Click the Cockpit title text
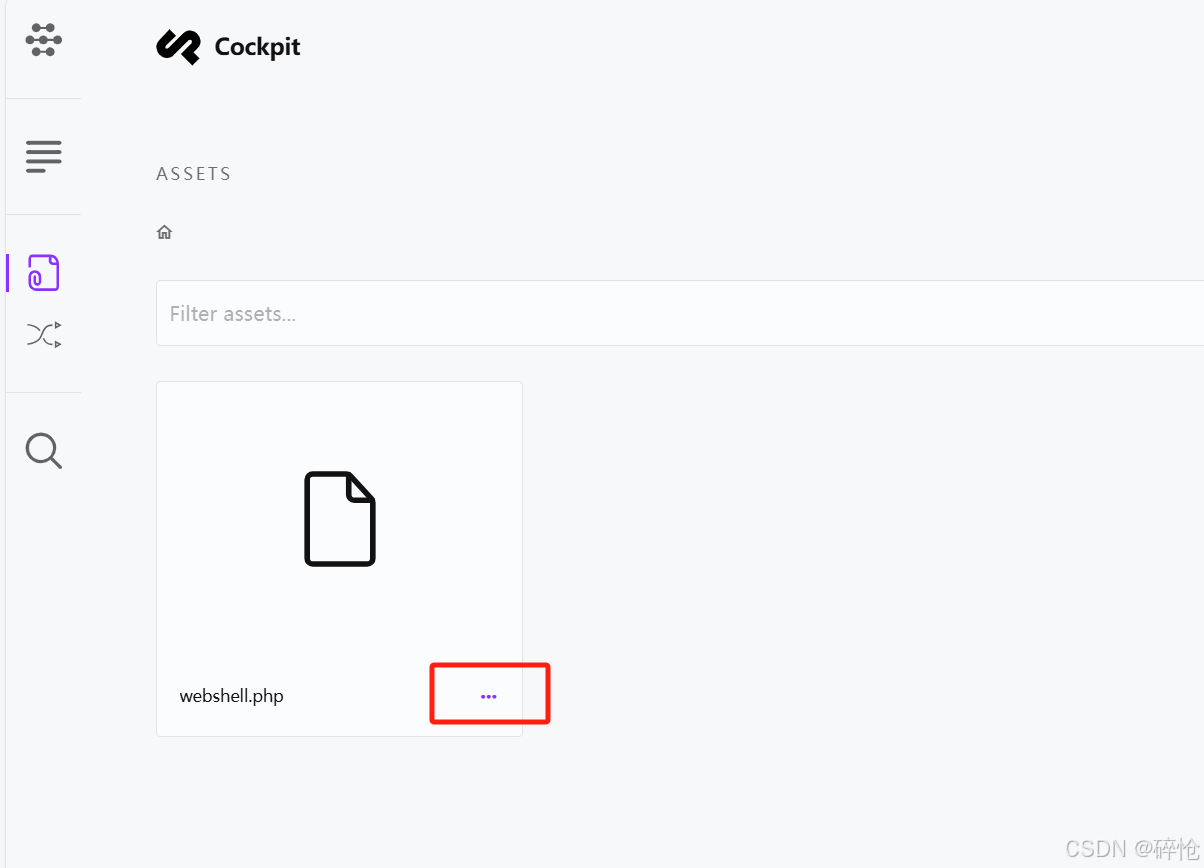This screenshot has height=868, width=1204. [257, 46]
